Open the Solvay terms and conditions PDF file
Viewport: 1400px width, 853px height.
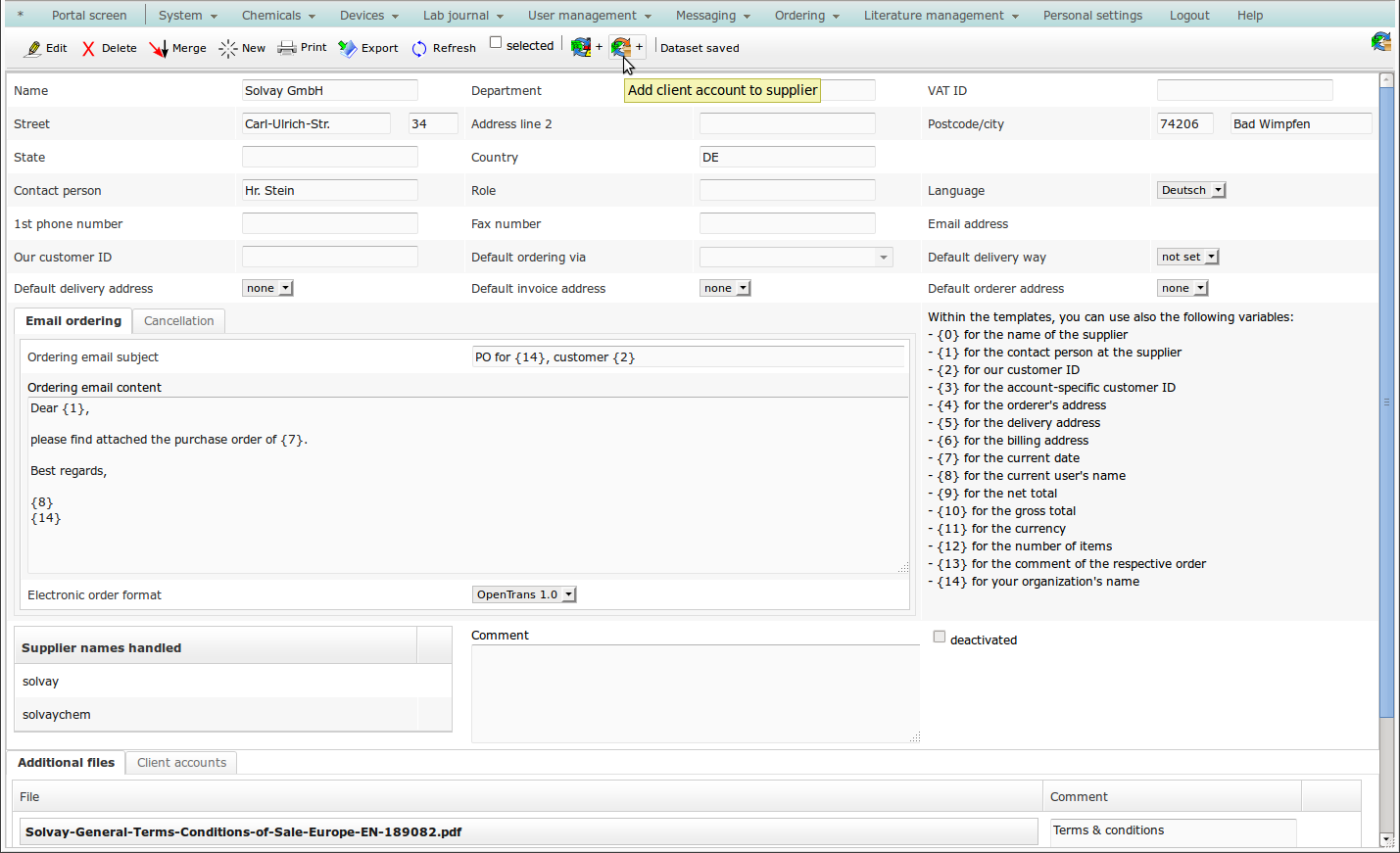point(244,831)
